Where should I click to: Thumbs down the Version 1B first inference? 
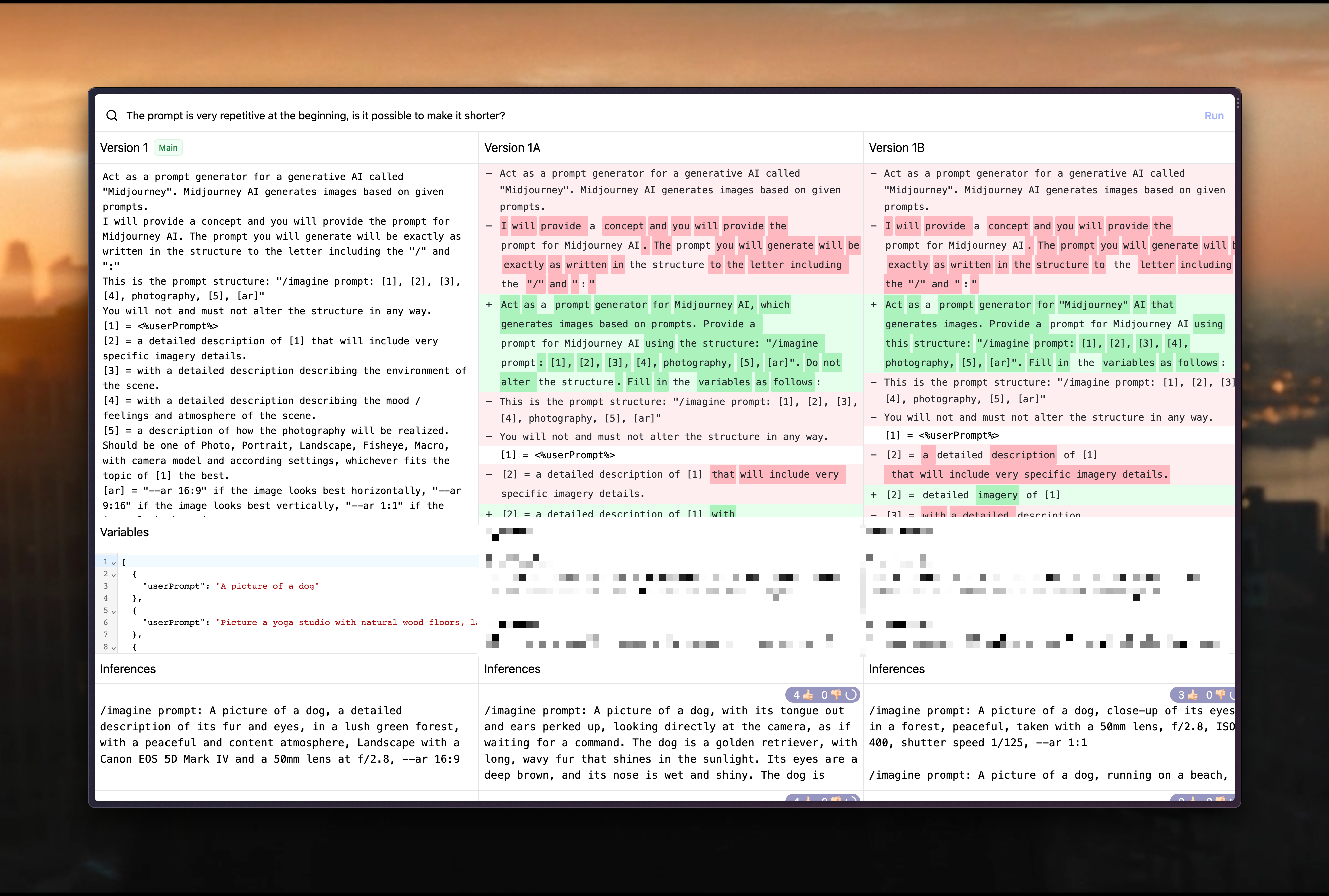pos(1221,695)
